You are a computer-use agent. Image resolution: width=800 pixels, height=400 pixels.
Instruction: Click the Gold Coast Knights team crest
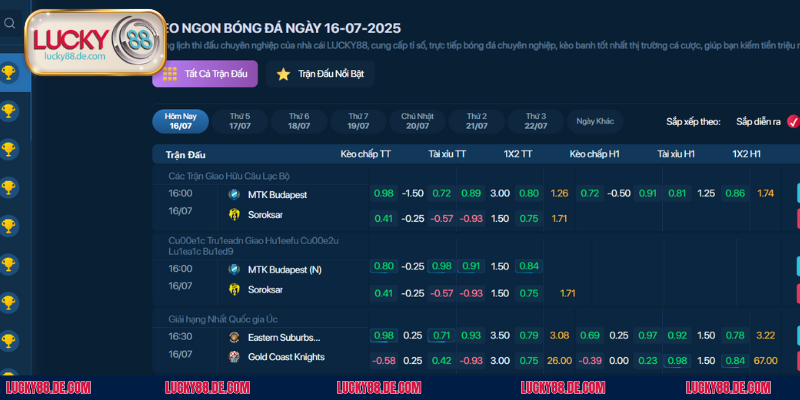pyautogui.click(x=234, y=357)
